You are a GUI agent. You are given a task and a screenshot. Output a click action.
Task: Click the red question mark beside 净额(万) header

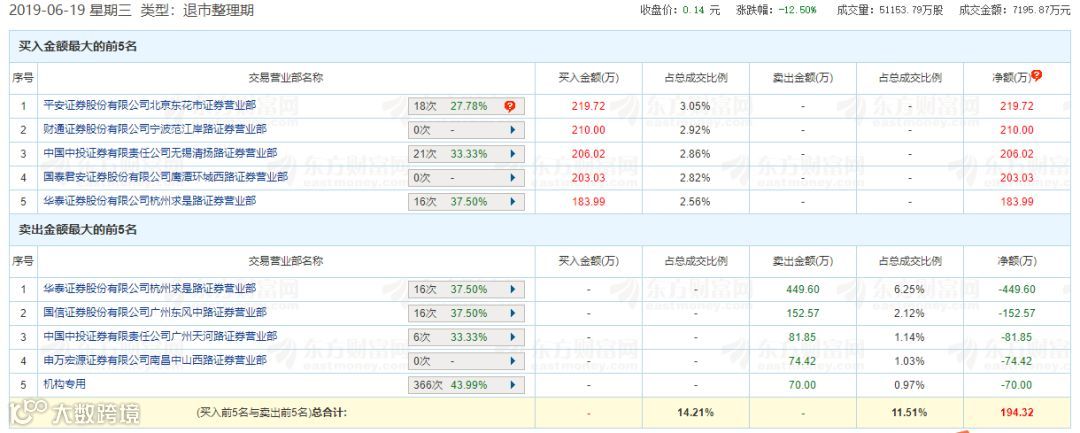point(1036,76)
